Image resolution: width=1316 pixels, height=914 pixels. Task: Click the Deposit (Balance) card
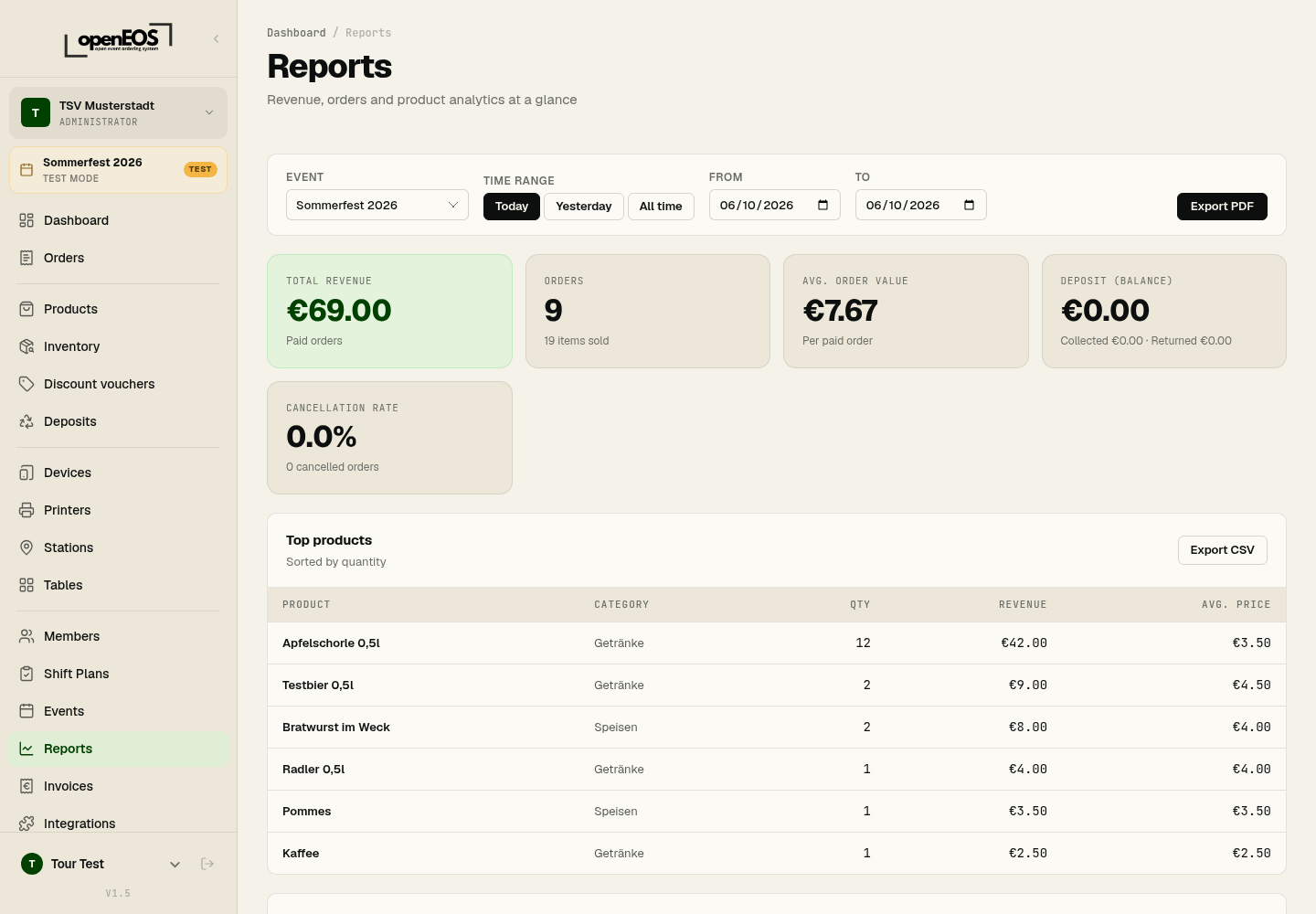[x=1164, y=311]
